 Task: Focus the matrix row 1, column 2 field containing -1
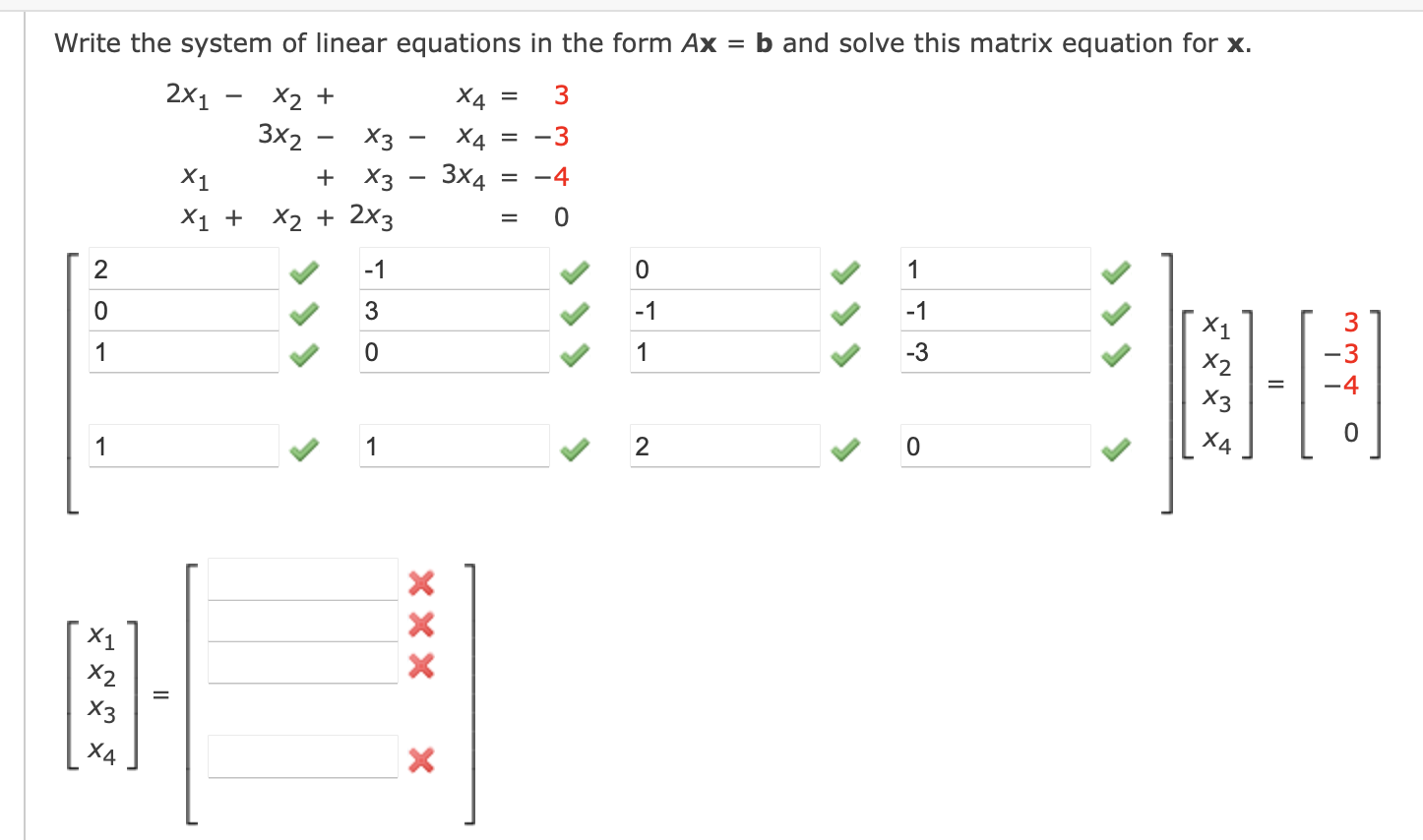(x=455, y=269)
